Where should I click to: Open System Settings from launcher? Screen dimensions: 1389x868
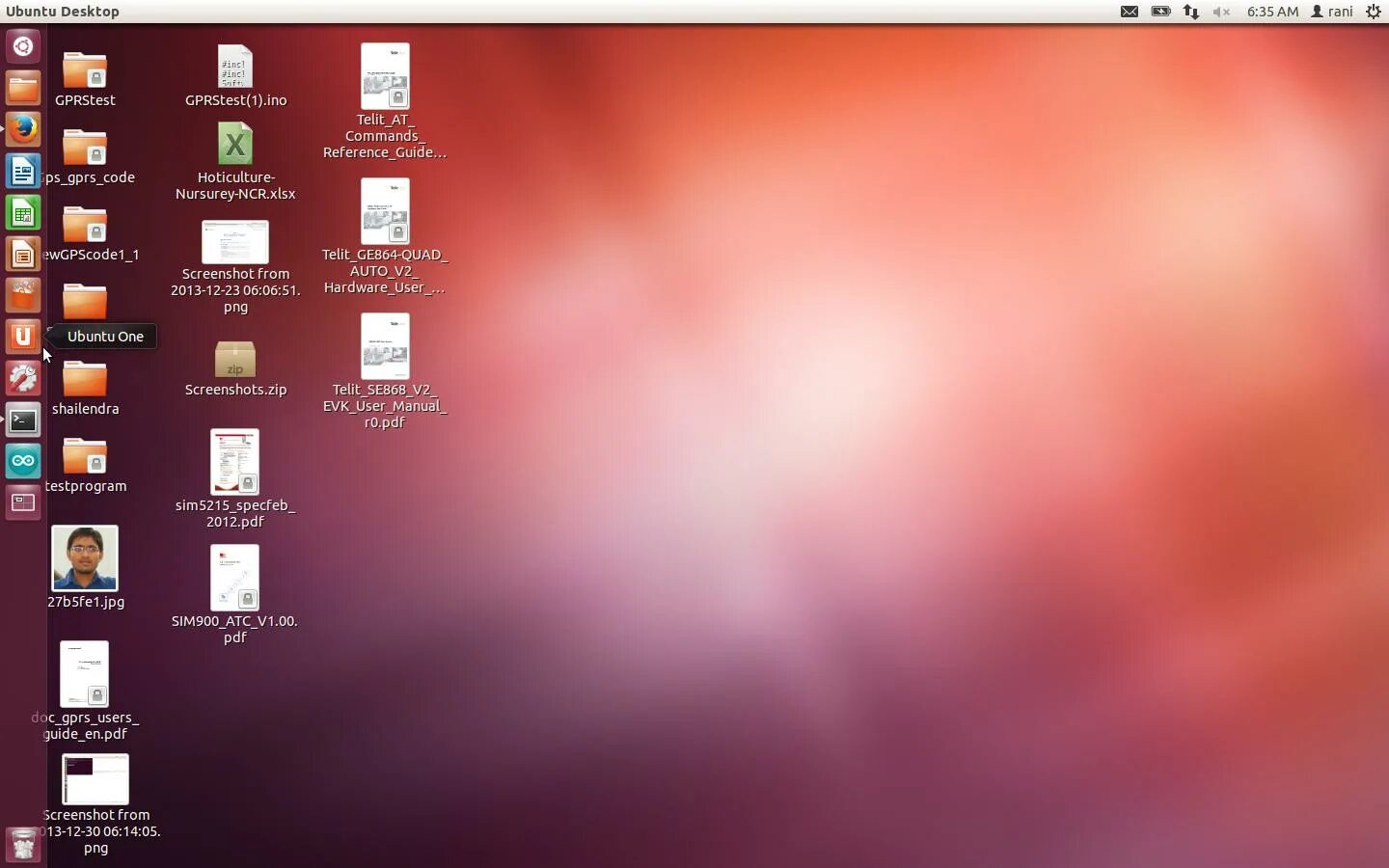[x=23, y=378]
